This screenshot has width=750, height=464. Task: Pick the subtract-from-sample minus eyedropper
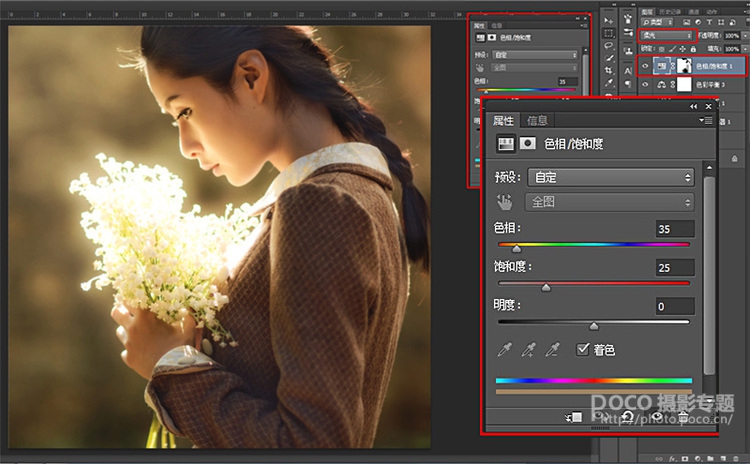tap(552, 350)
